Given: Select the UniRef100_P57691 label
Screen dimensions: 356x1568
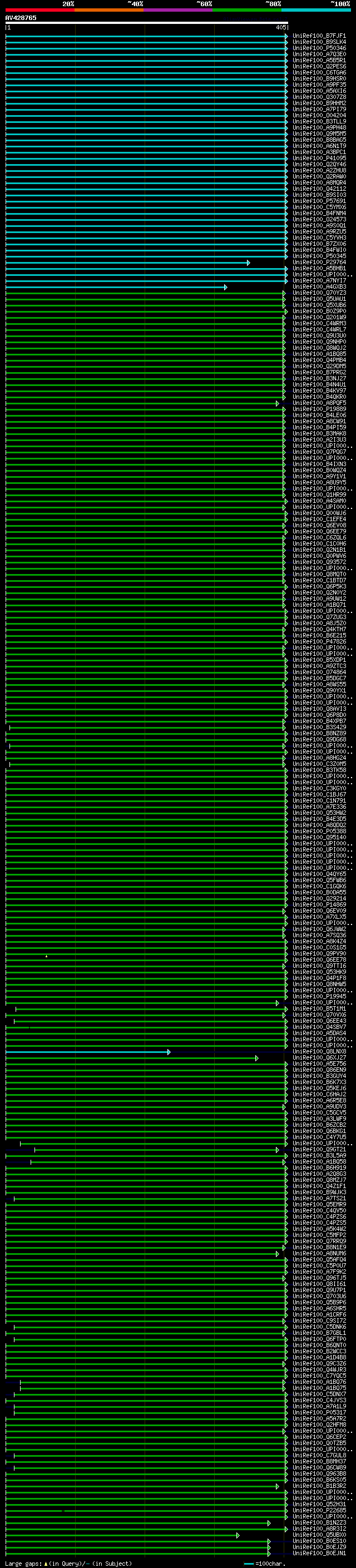Looking at the screenshot, I should 319,201.
